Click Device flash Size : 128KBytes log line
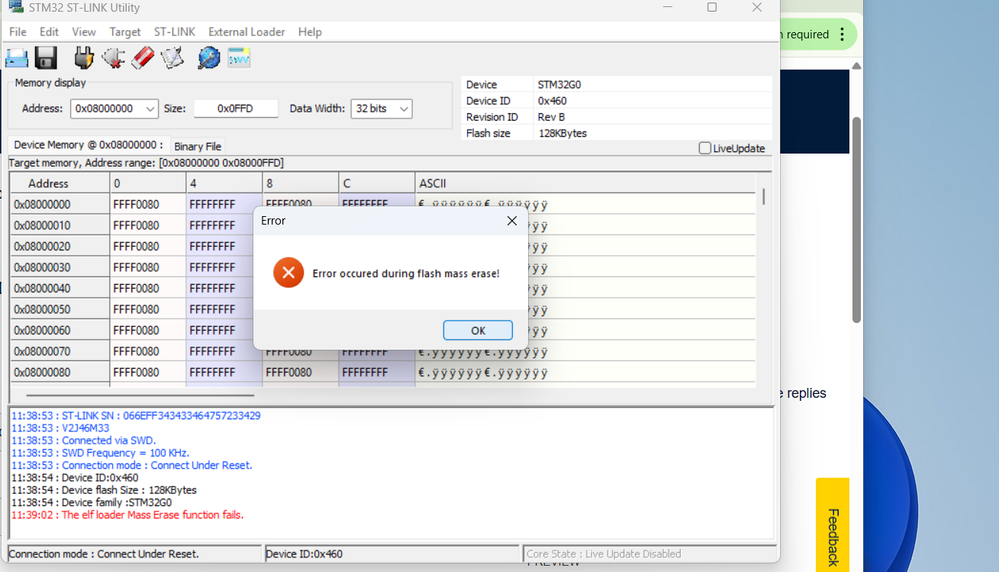The width and height of the screenshot is (999, 572). click(104, 490)
